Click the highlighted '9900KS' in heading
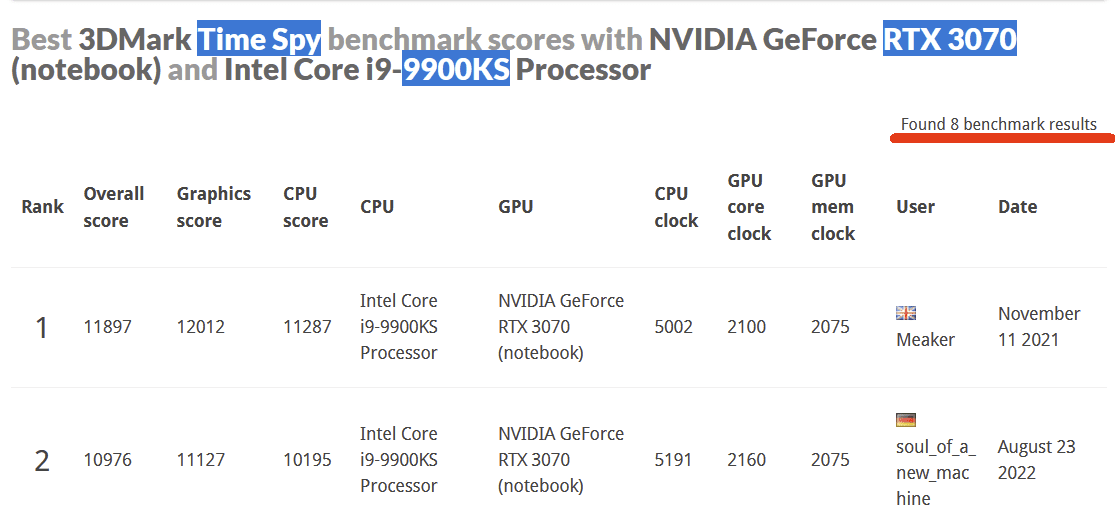 pyautogui.click(x=456, y=71)
